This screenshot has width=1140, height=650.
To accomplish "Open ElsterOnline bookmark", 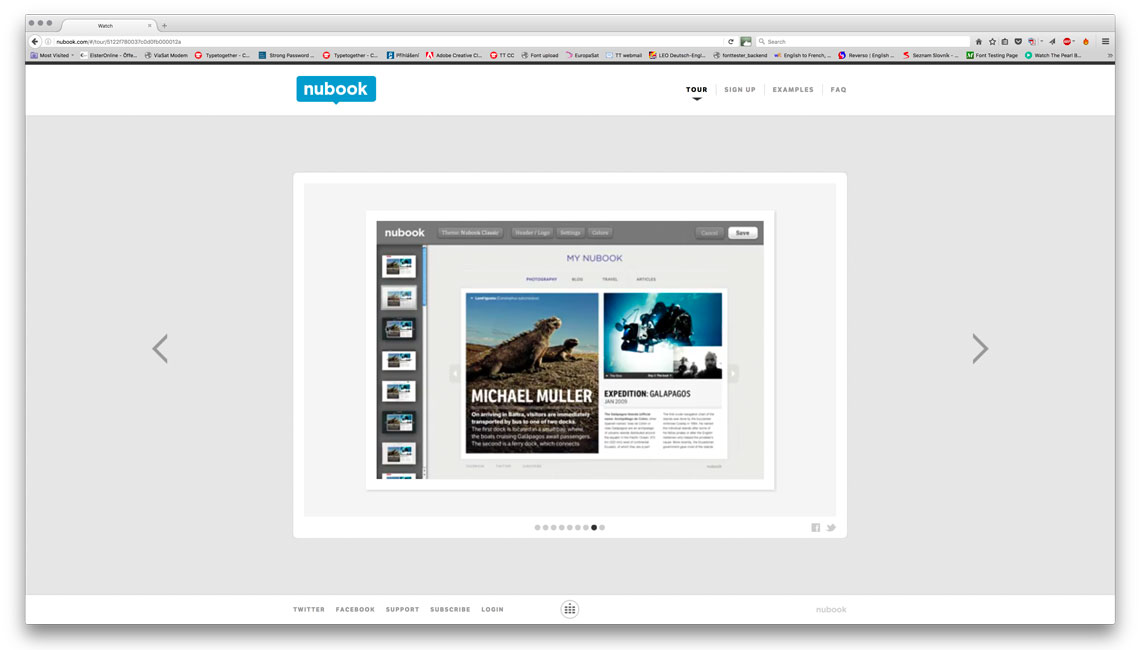I will click(x=108, y=55).
